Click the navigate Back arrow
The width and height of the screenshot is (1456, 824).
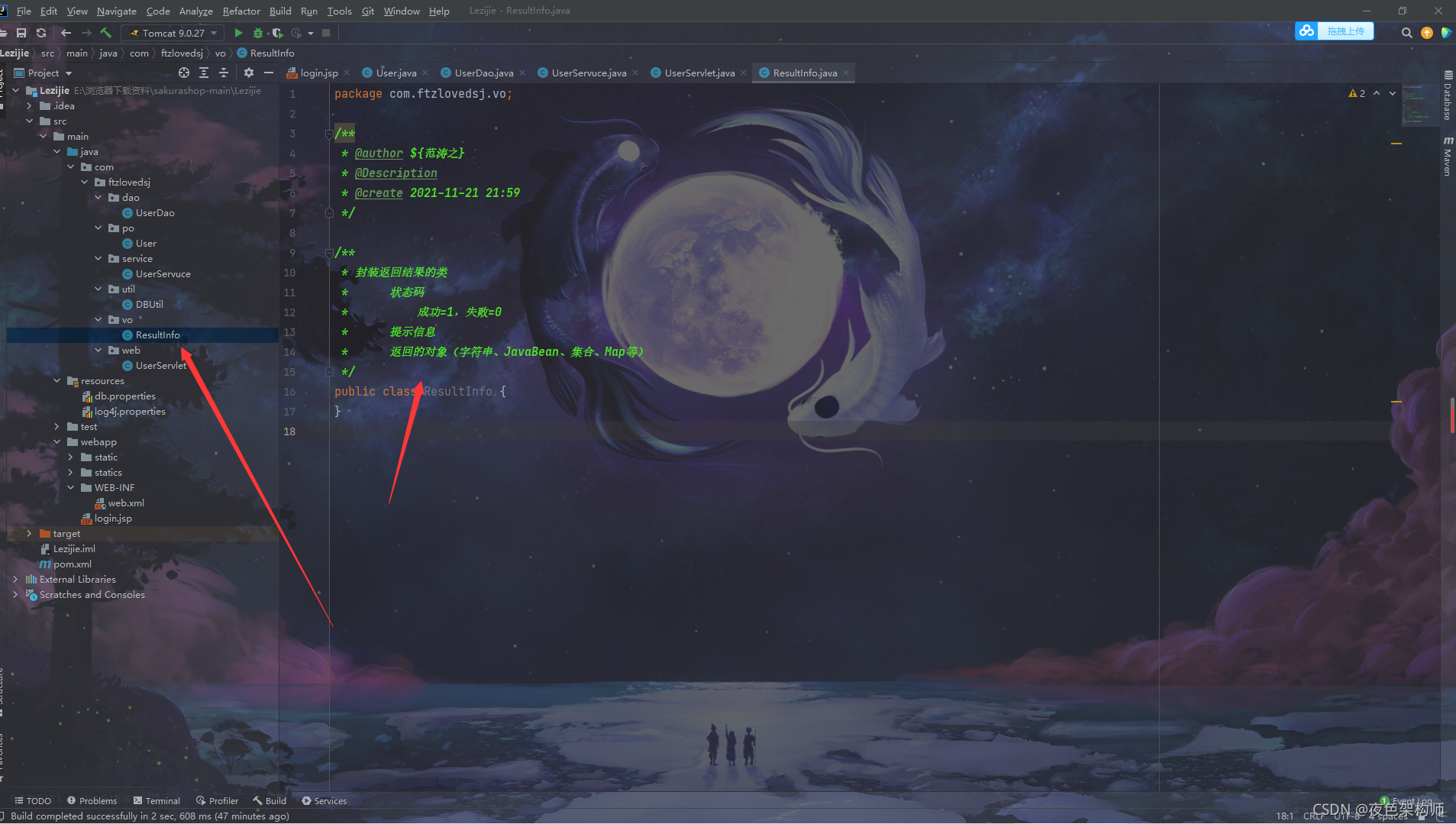click(x=66, y=33)
